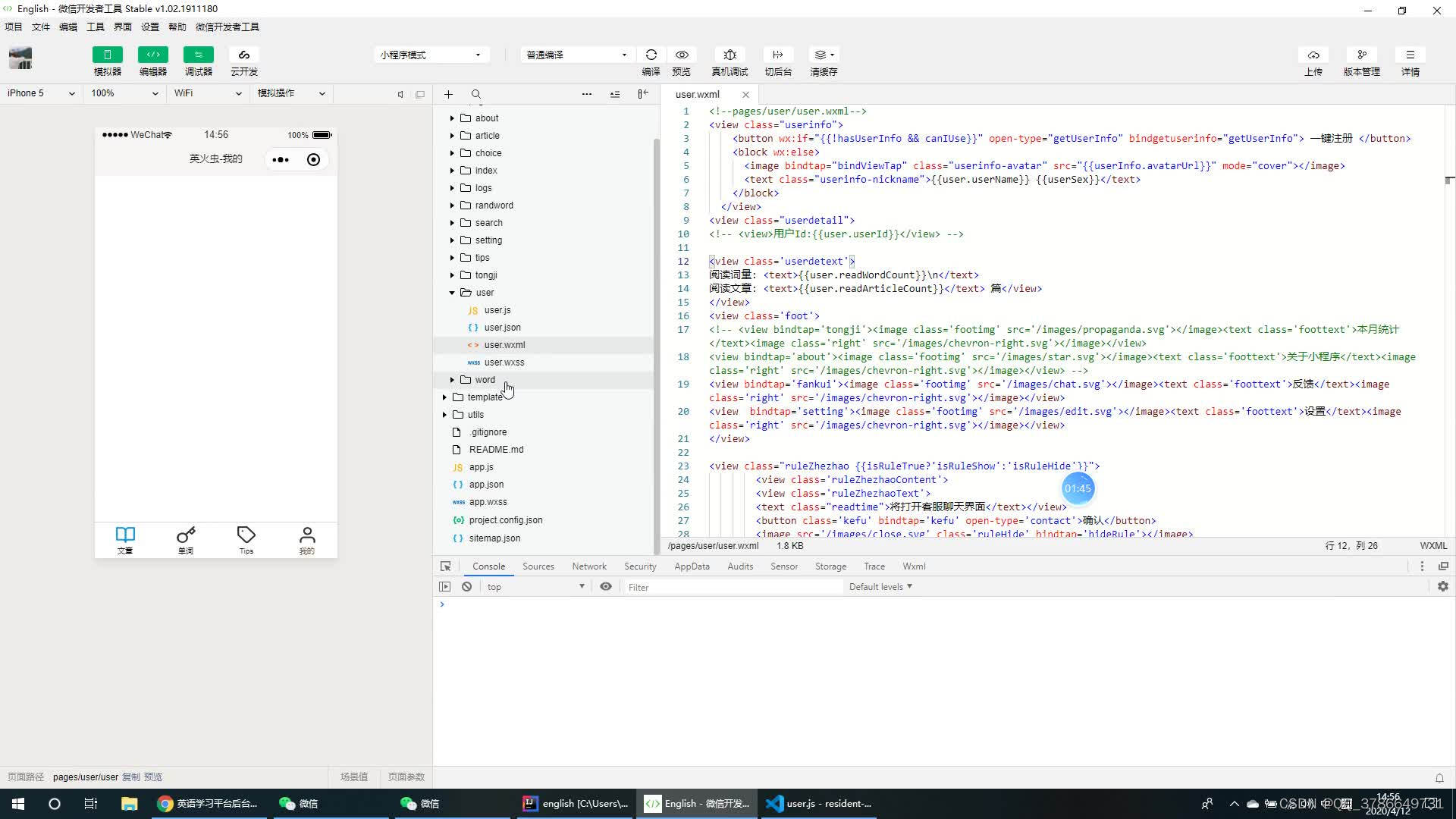Open the WiFi network dropdown

click(208, 93)
